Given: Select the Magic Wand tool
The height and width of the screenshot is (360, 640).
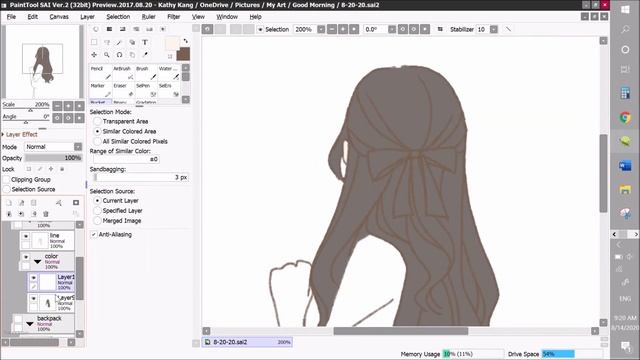Looking at the screenshot, I should click(119, 42).
